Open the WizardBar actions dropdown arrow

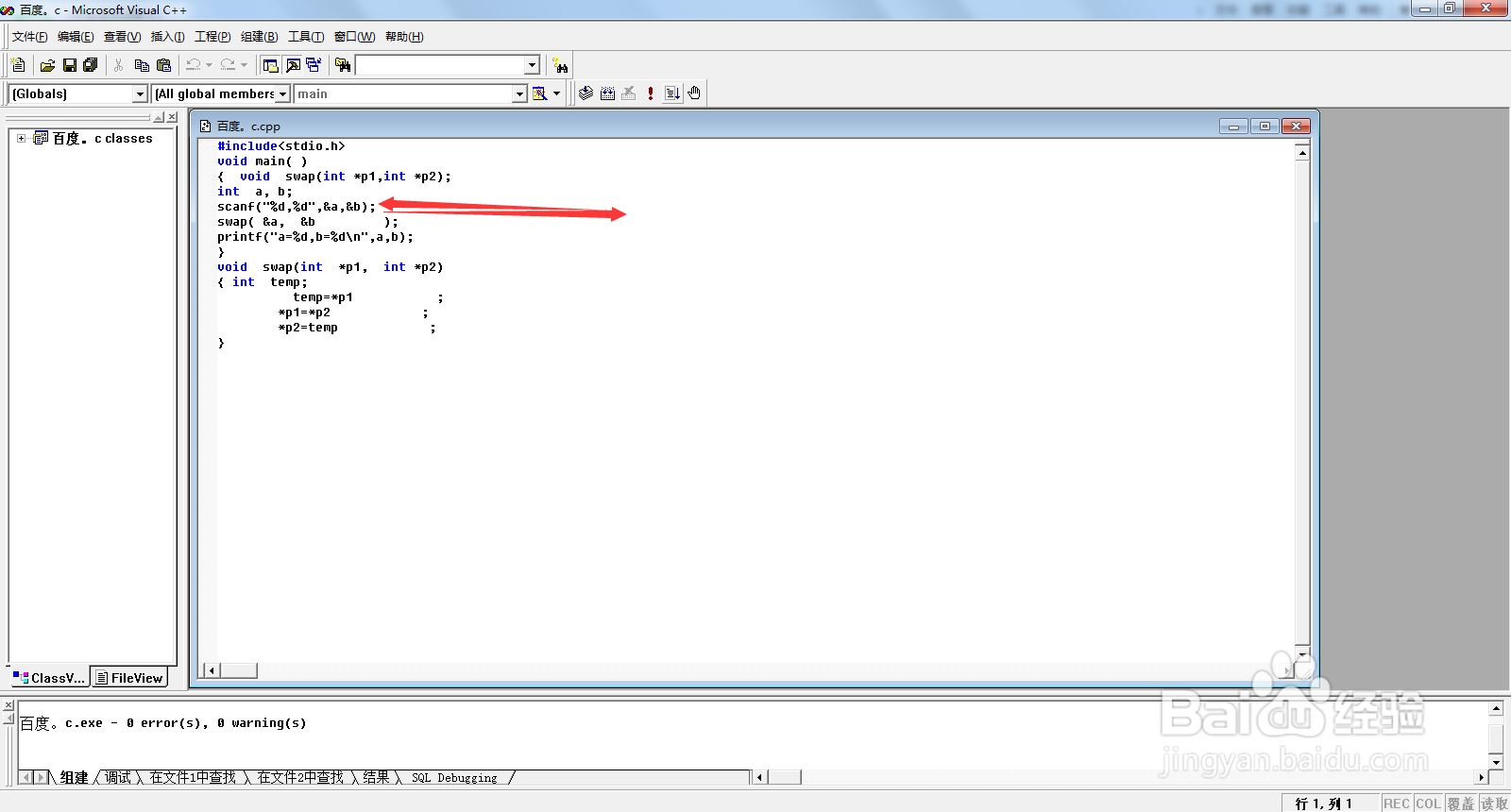(x=556, y=93)
